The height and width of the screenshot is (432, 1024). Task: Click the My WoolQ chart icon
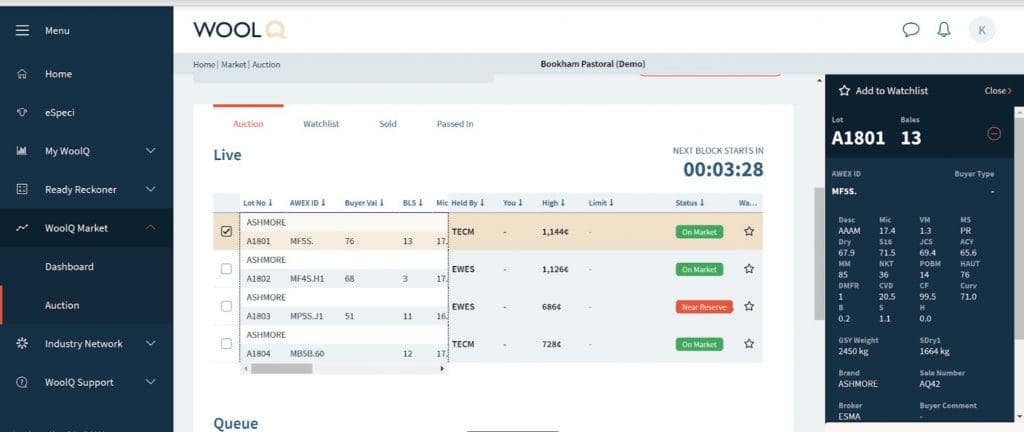22,151
